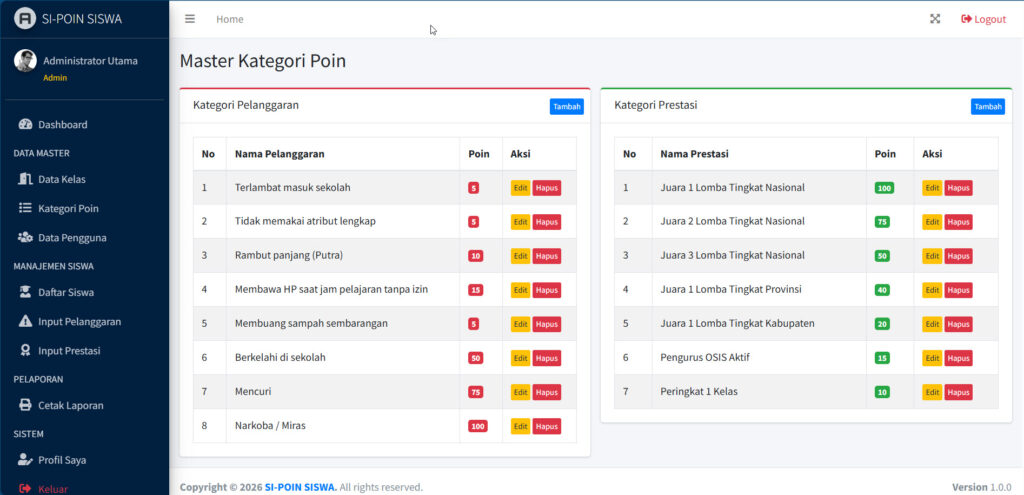Click the hamburger sidebar toggle icon

pos(190,19)
